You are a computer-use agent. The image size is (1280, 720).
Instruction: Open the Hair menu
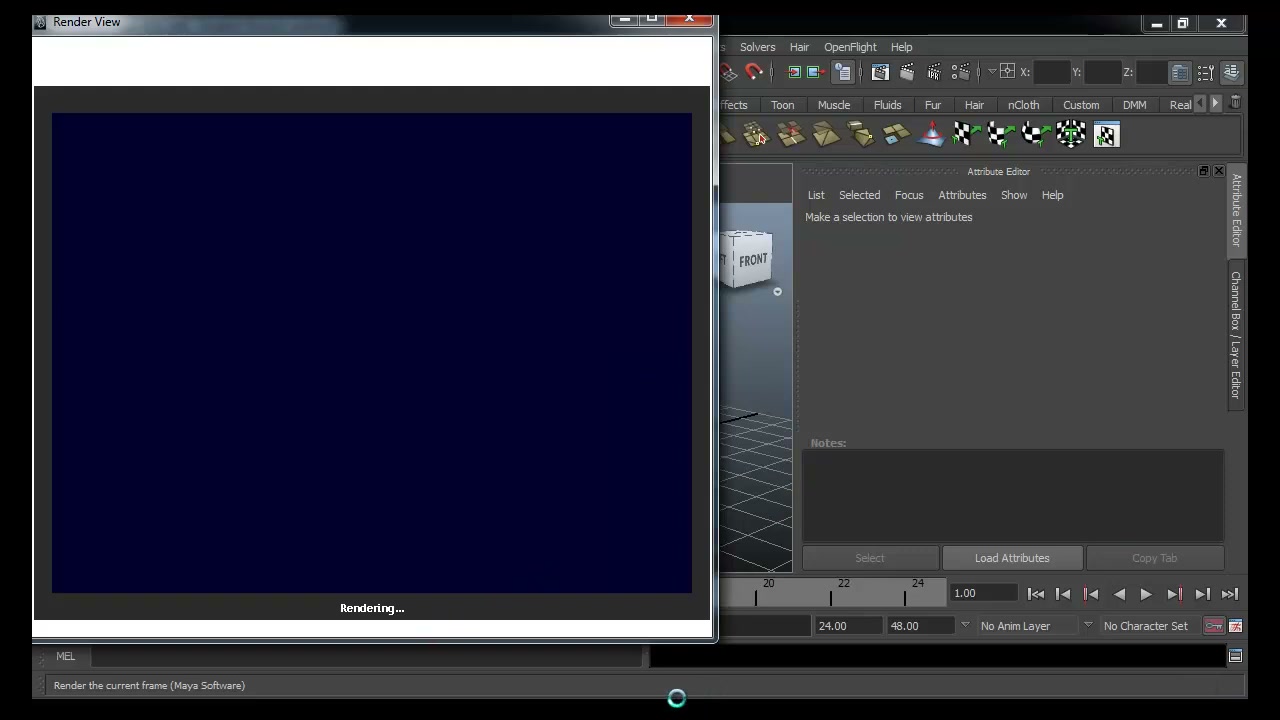tap(799, 47)
